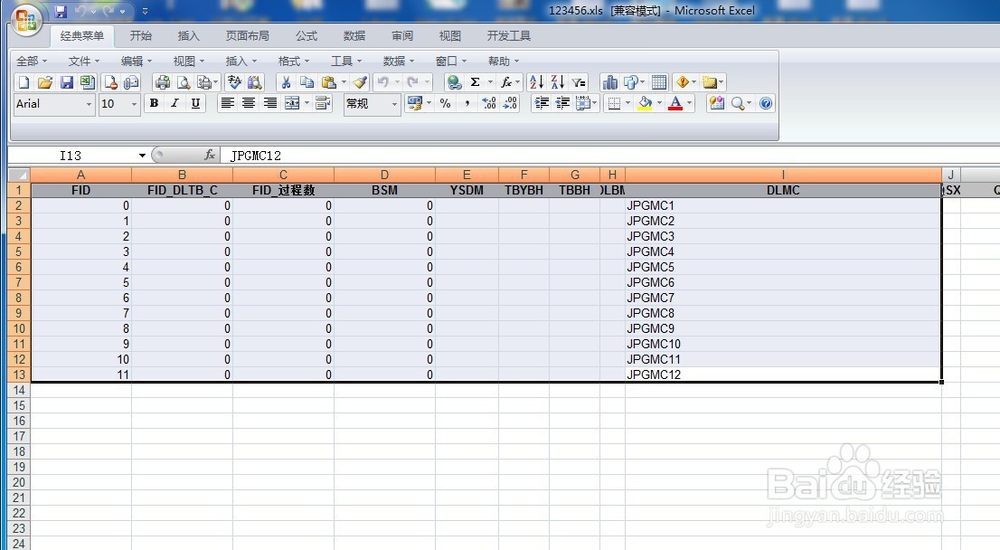Activate the format painter brush
This screenshot has width=1000, height=550.
(x=360, y=82)
